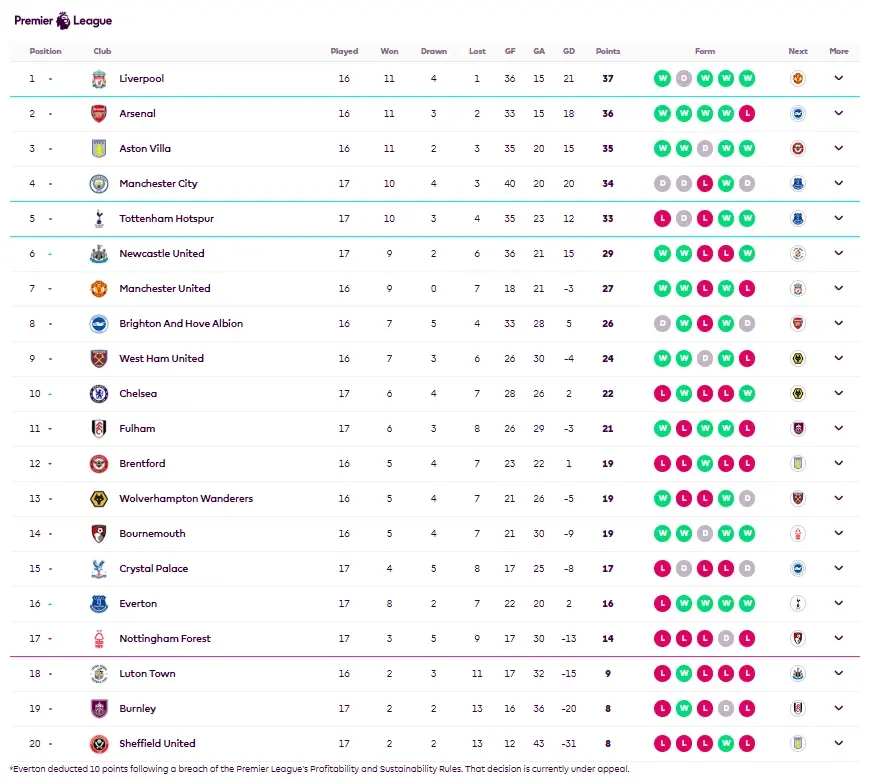
Task: Click the Arsenal club crest
Action: pos(99,114)
